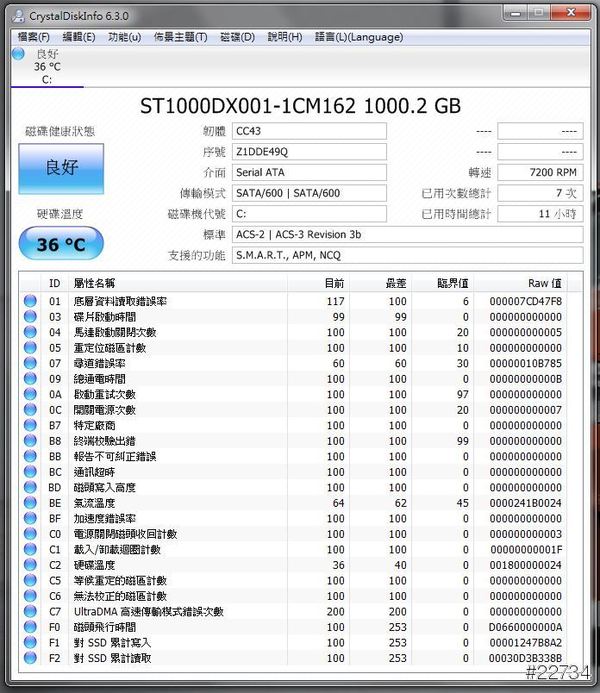Click the blue 良好 health status button

tap(61, 168)
